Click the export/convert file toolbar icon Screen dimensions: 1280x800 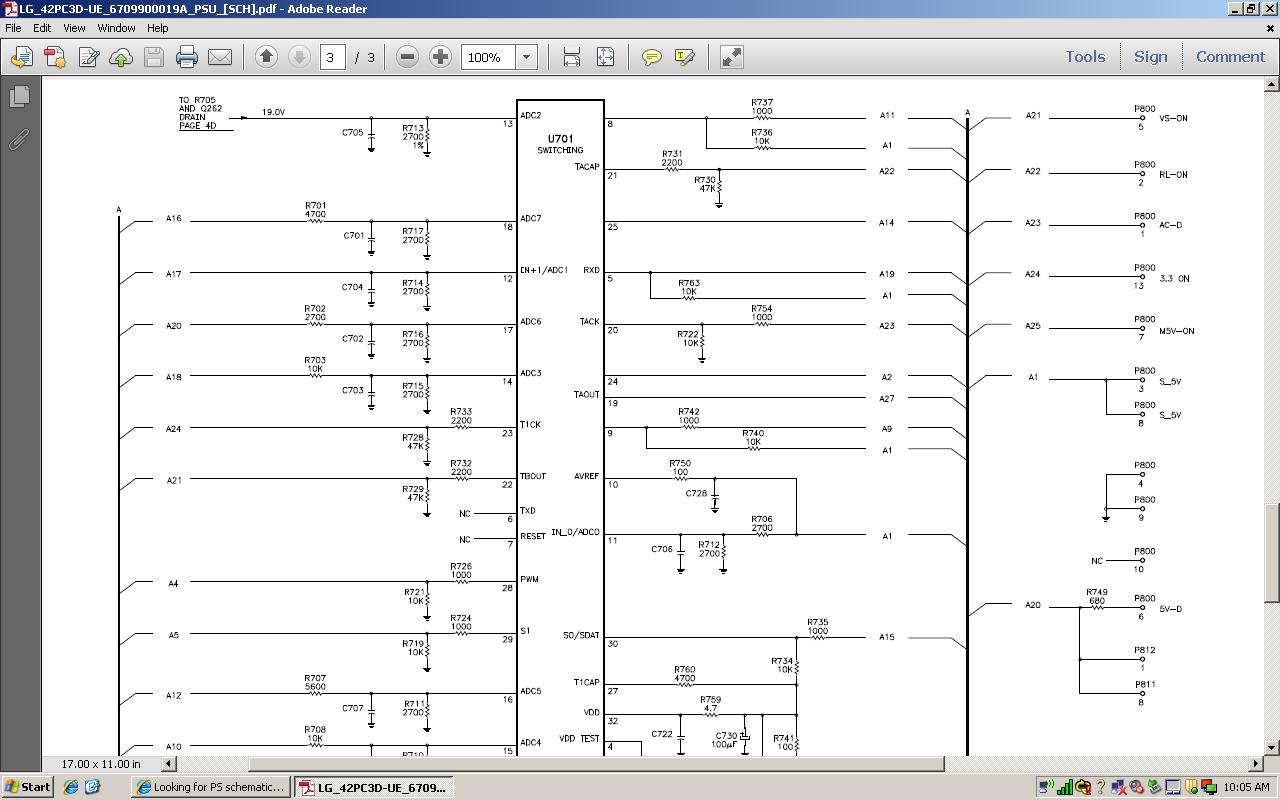point(21,57)
